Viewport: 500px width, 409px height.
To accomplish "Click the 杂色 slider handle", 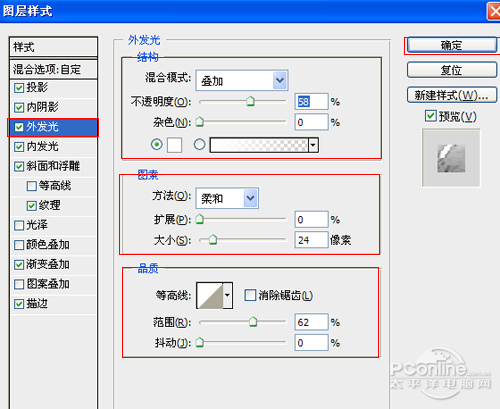I will (200, 122).
